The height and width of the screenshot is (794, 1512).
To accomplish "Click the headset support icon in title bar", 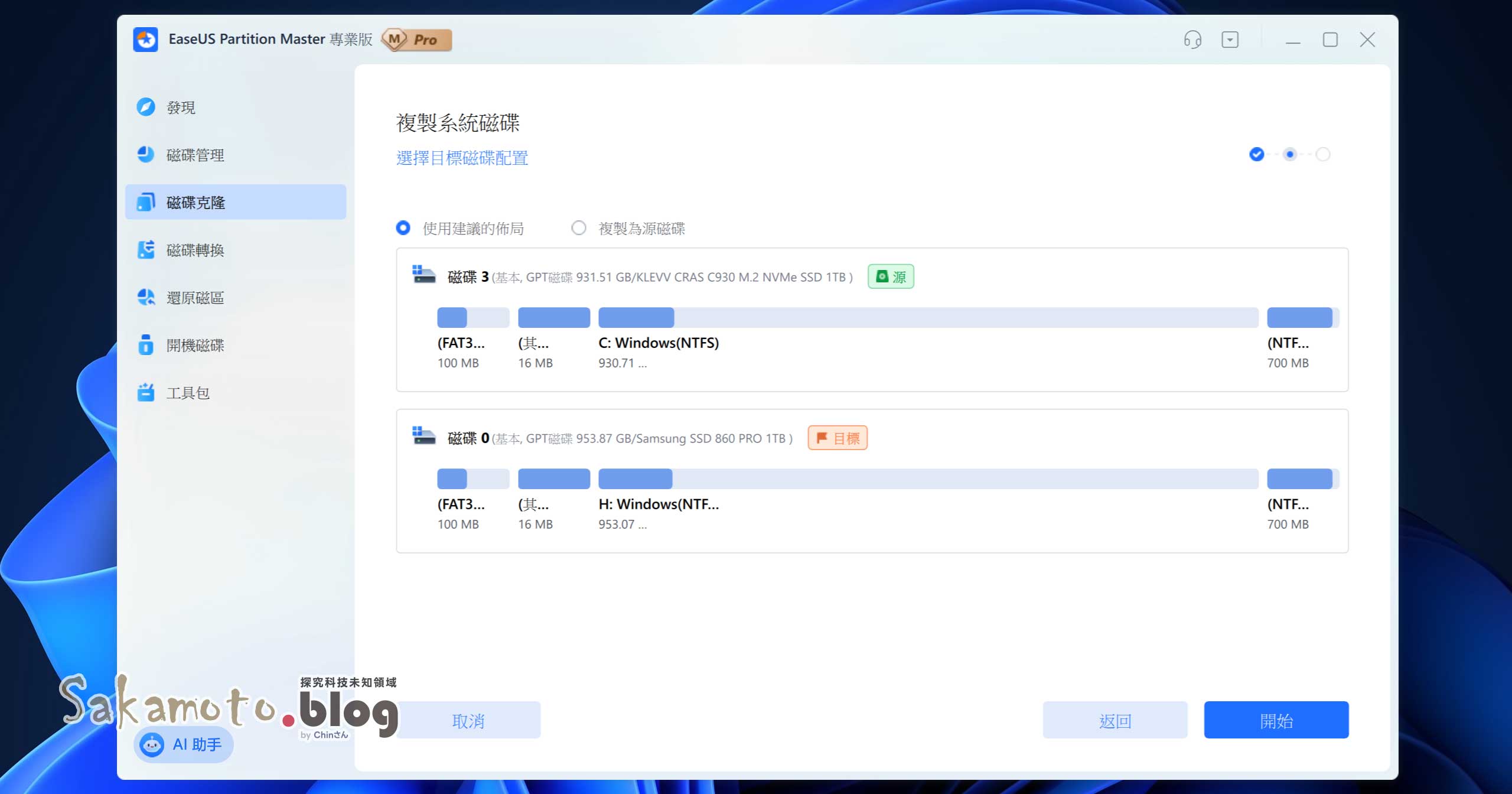I will 1192,40.
